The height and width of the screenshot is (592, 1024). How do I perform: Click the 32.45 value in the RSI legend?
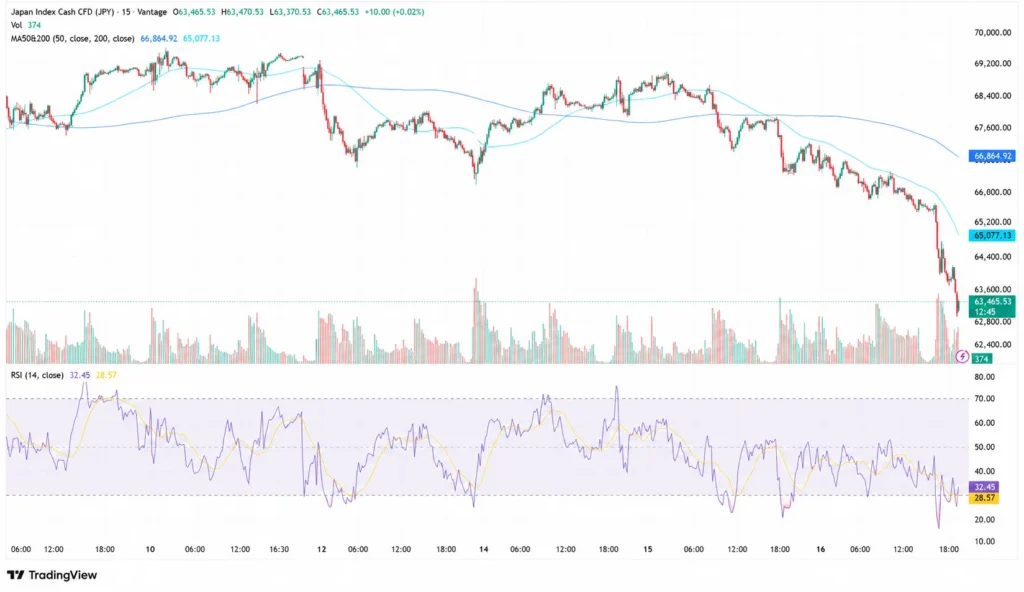point(80,375)
